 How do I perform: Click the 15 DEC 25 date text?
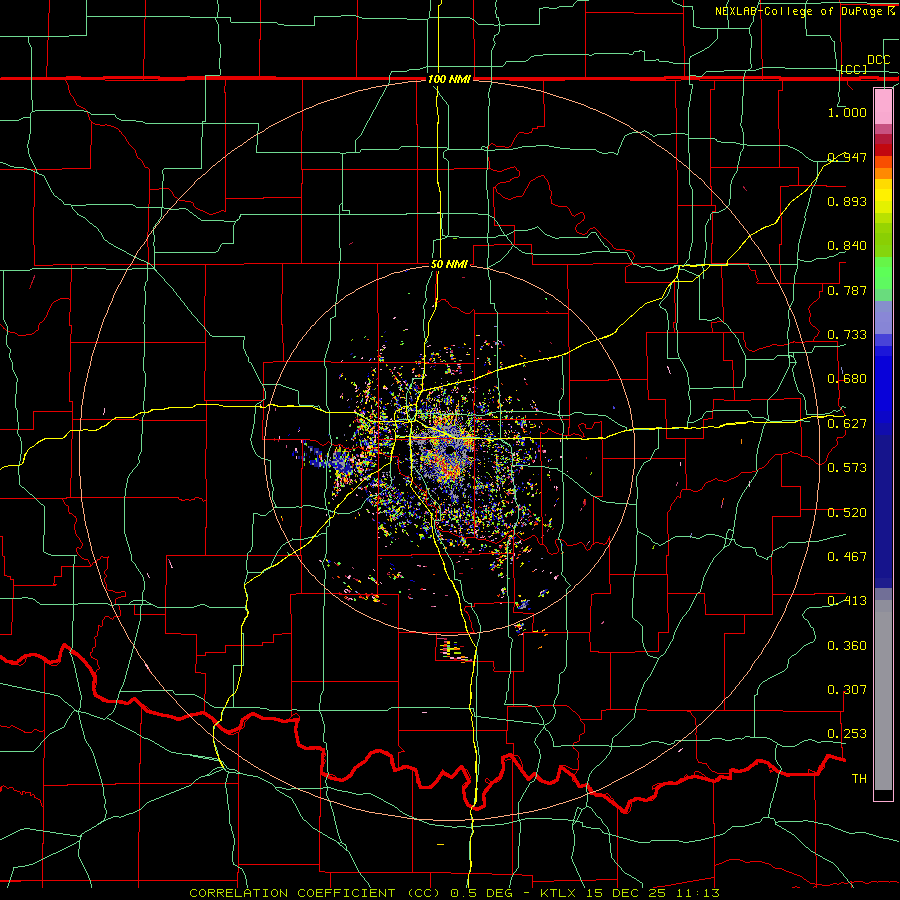626,893
